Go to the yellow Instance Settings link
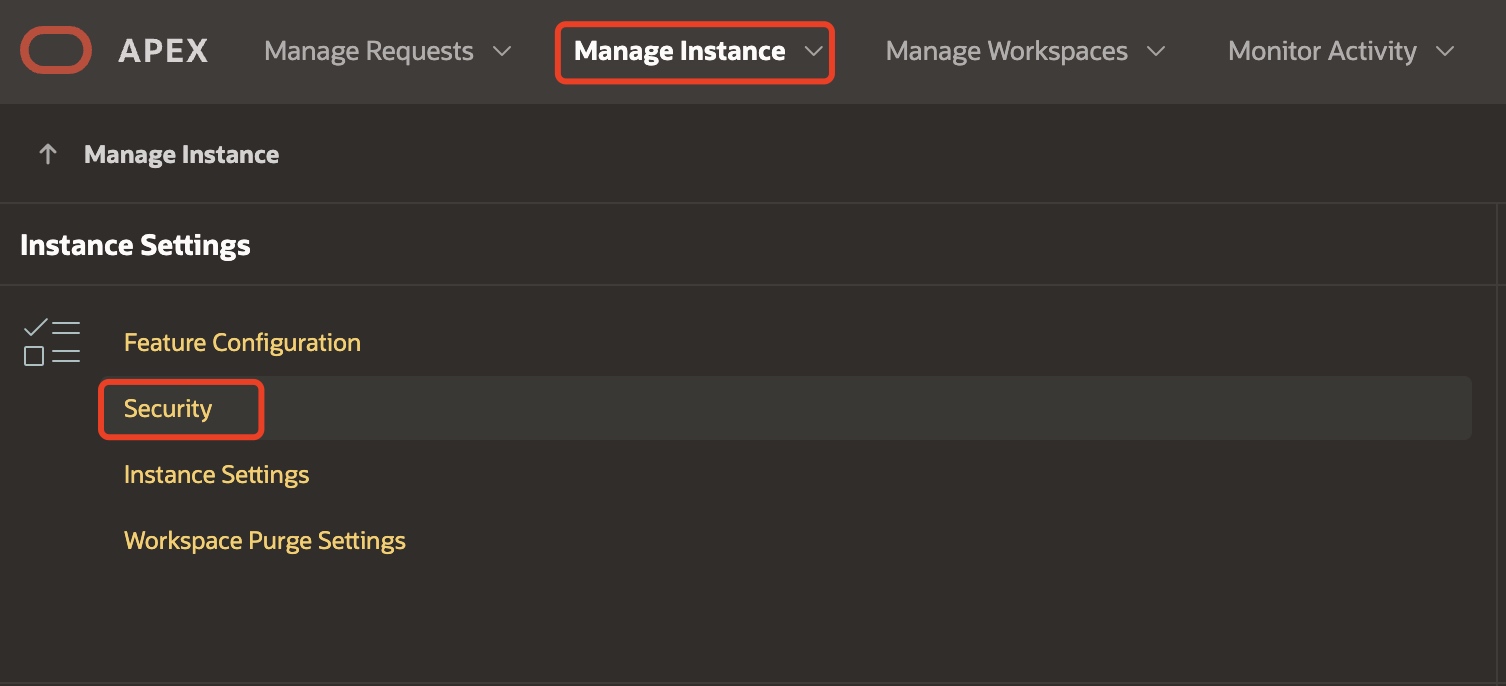Screen dimensions: 1506x686 pos(216,475)
